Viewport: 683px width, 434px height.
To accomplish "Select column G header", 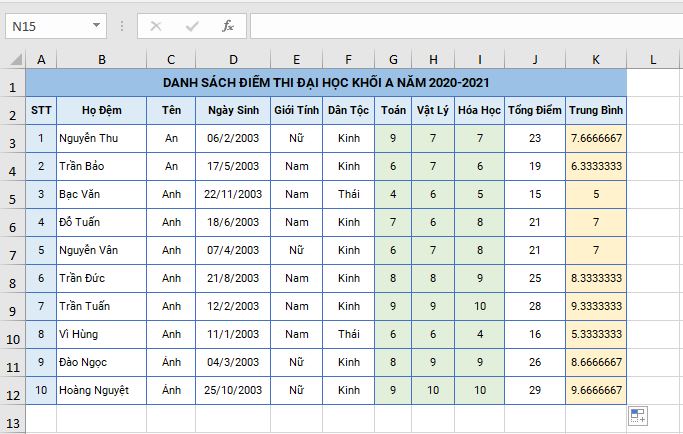I will click(x=393, y=59).
